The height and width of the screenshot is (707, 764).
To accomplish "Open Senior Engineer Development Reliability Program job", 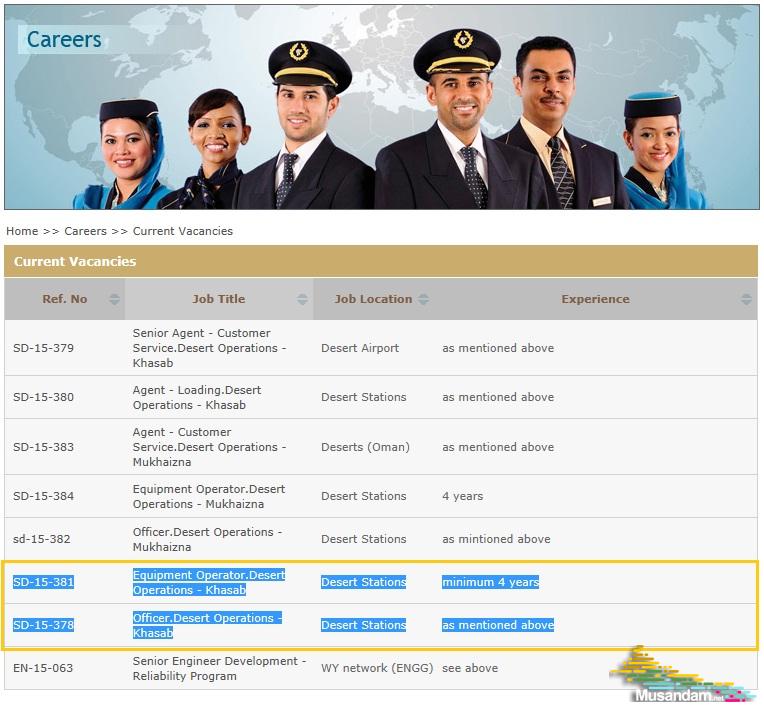I will tap(219, 669).
